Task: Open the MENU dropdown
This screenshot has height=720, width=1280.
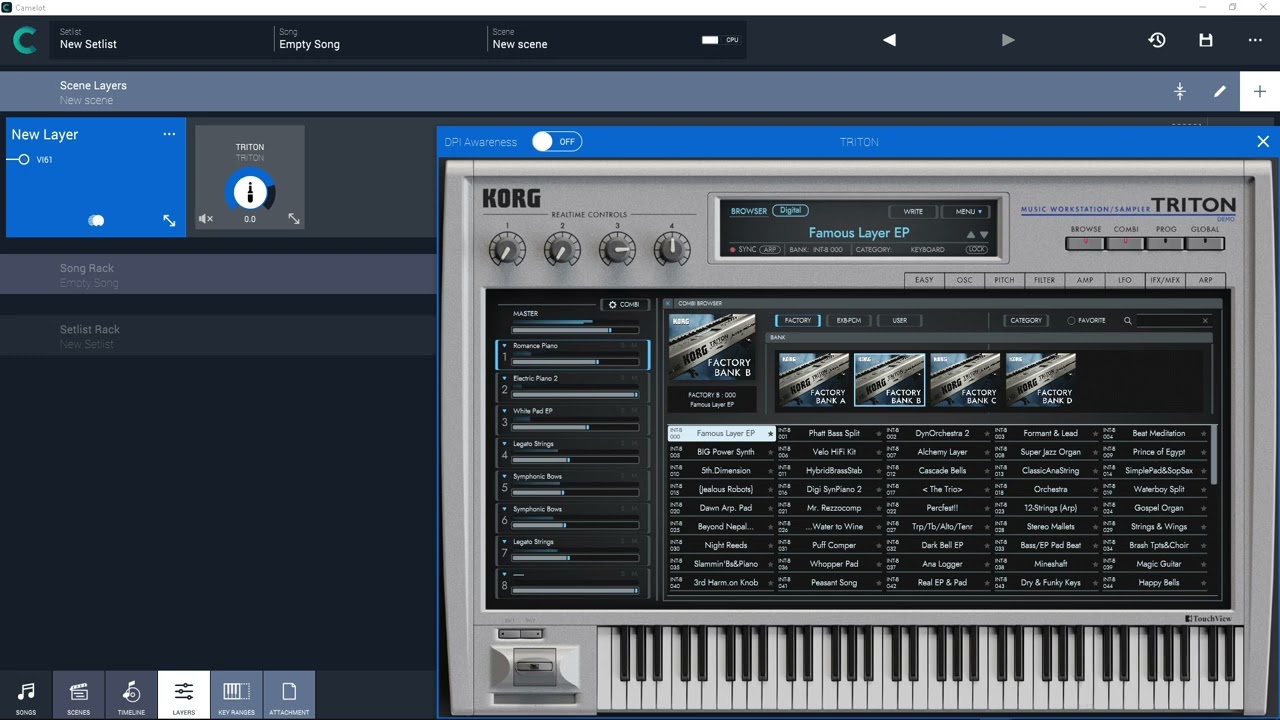Action: (968, 211)
